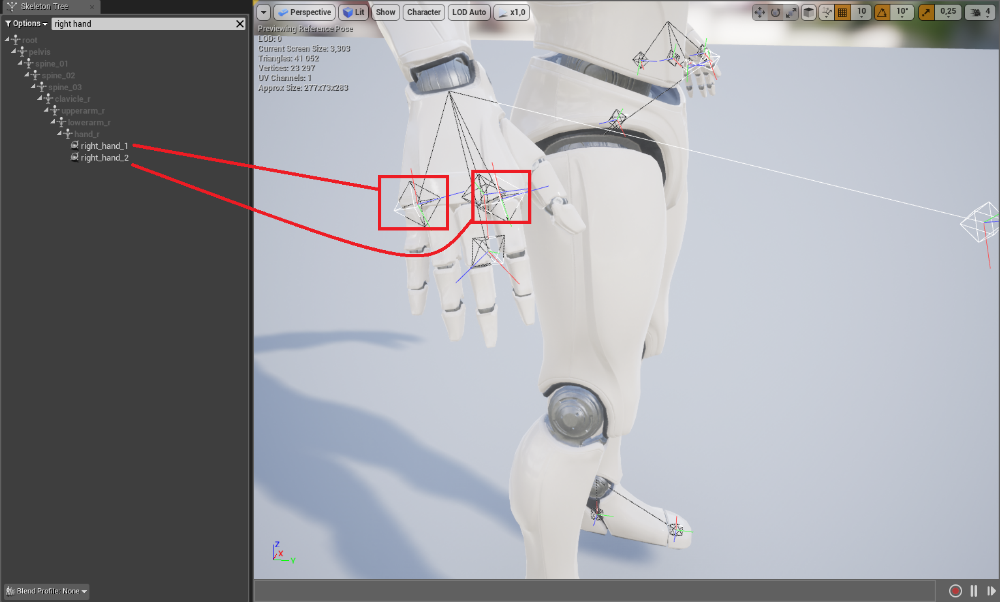Click the LOD Auto button
1000x602 pixels.
(x=469, y=12)
